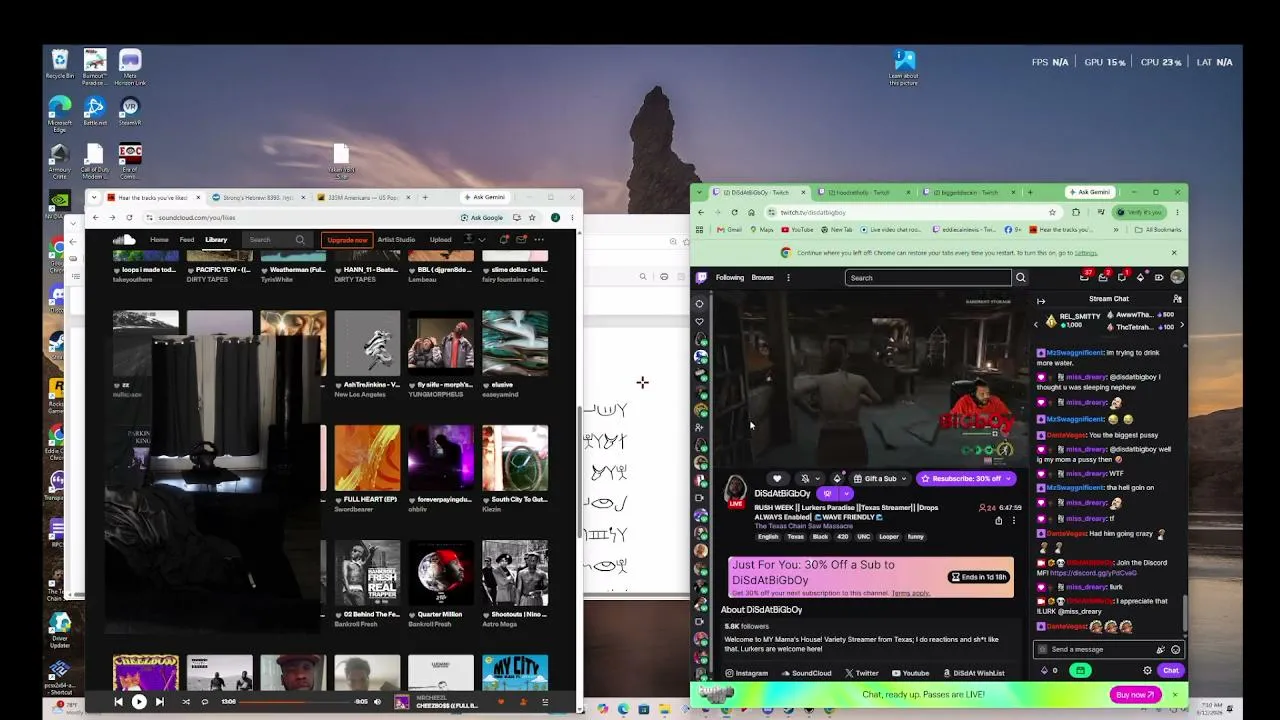Switch to 335M Americans tab

pos(363,197)
